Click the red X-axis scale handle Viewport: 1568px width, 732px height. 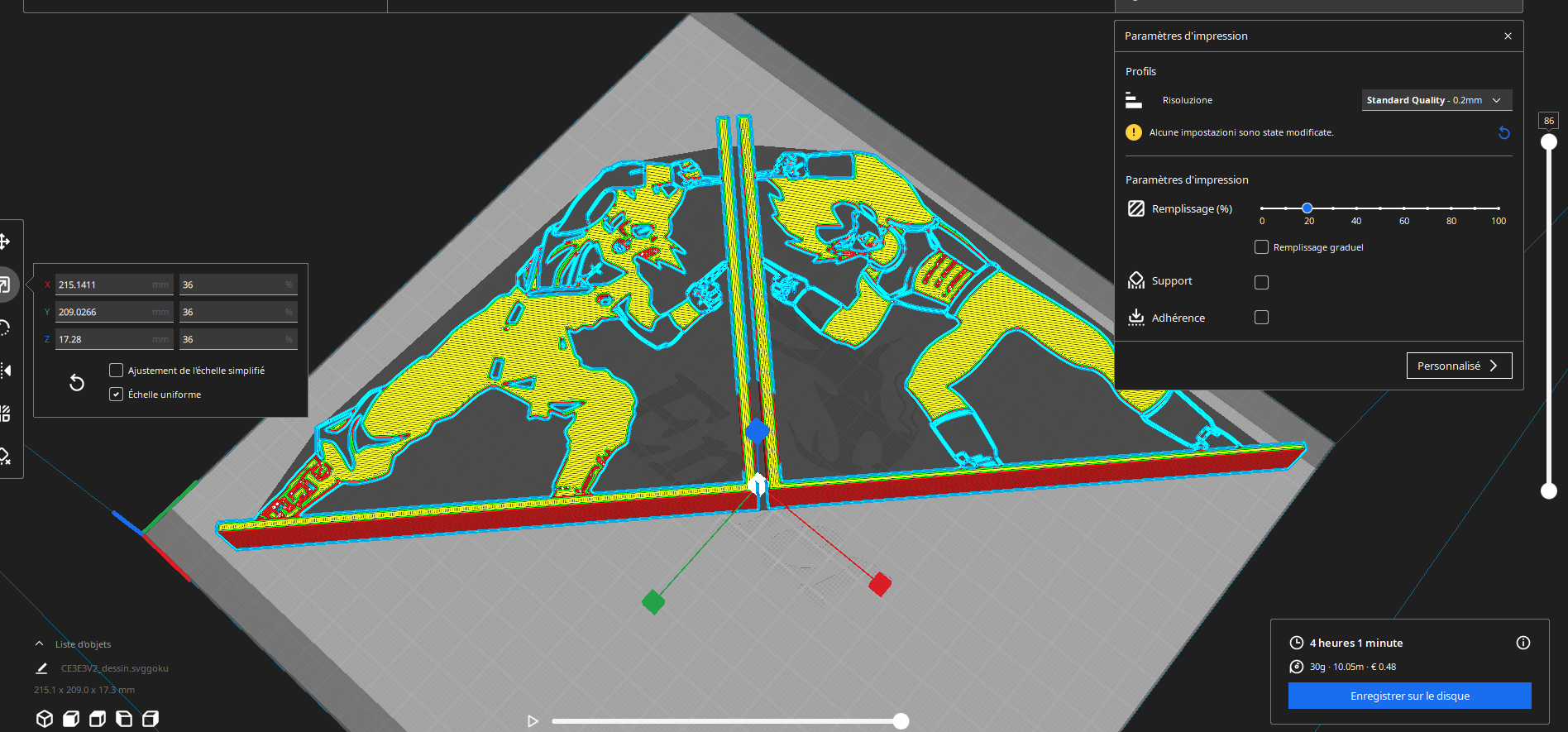point(880,584)
